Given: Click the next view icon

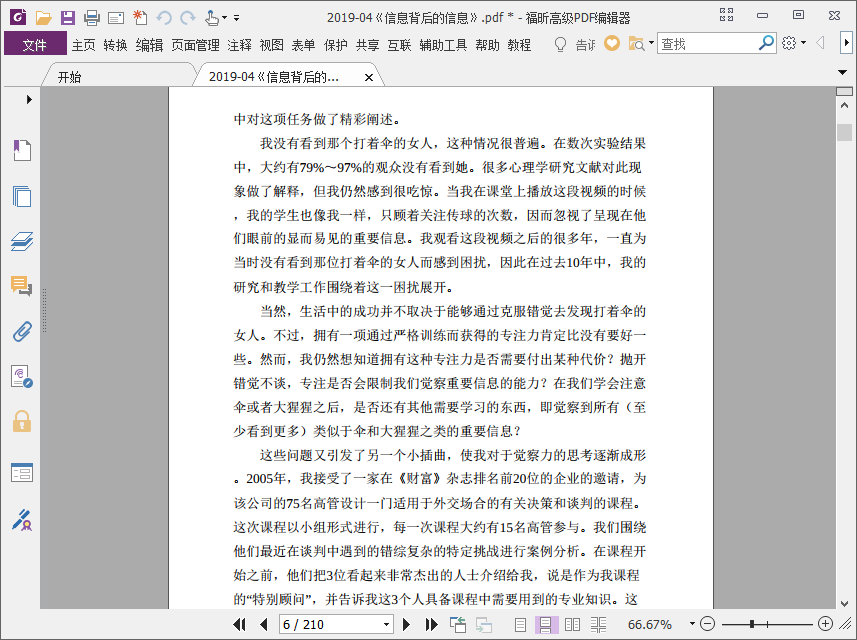Looking at the screenshot, I should pyautogui.click(x=484, y=624).
